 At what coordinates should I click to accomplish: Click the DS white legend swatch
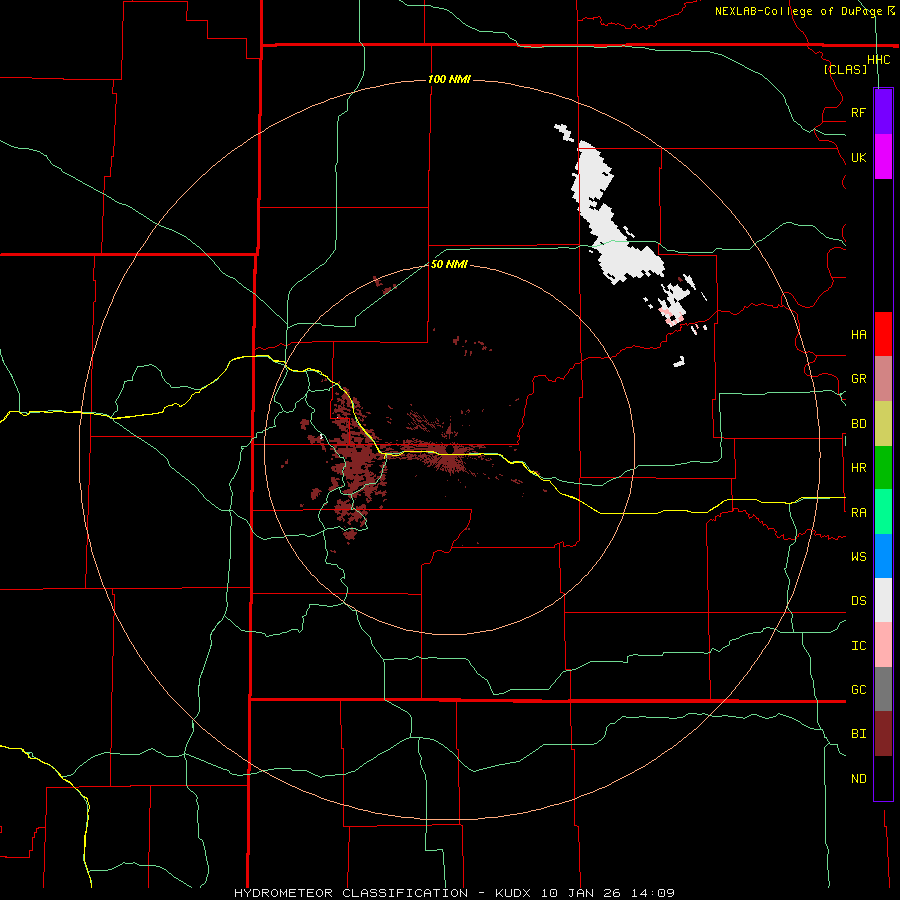883,600
